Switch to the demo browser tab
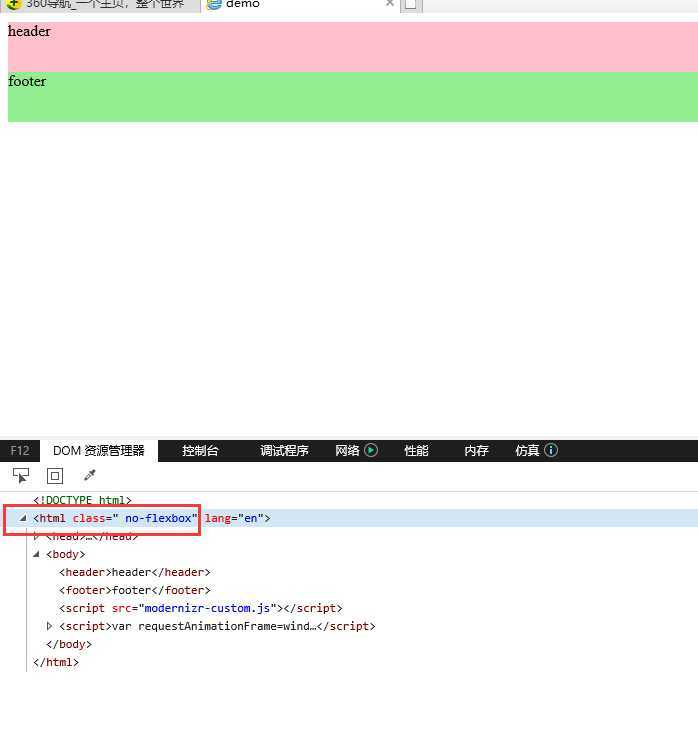Image resolution: width=698 pixels, height=731 pixels. (301, 5)
